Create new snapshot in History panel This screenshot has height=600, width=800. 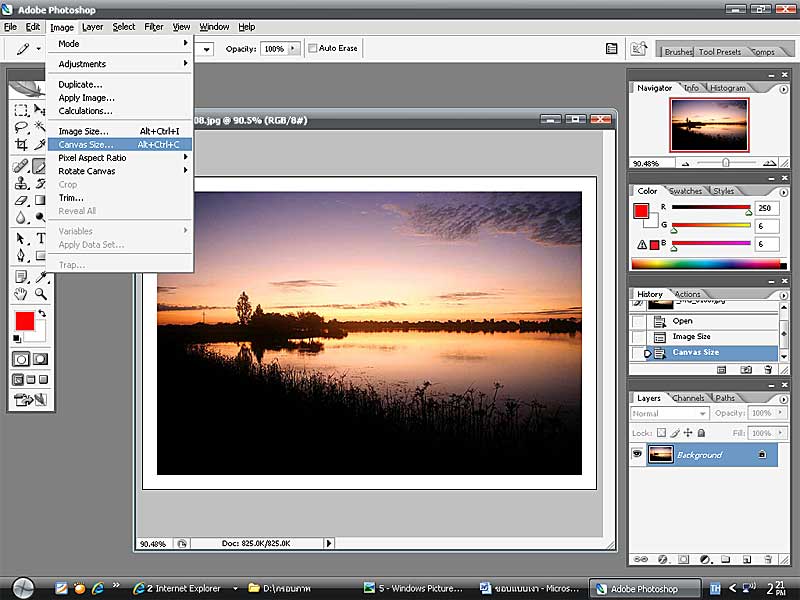(745, 370)
